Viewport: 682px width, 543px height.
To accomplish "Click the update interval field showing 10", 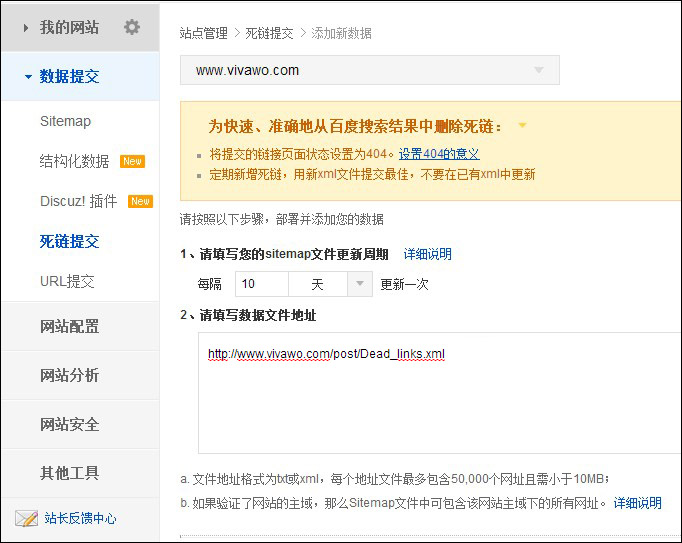I will pyautogui.click(x=262, y=284).
